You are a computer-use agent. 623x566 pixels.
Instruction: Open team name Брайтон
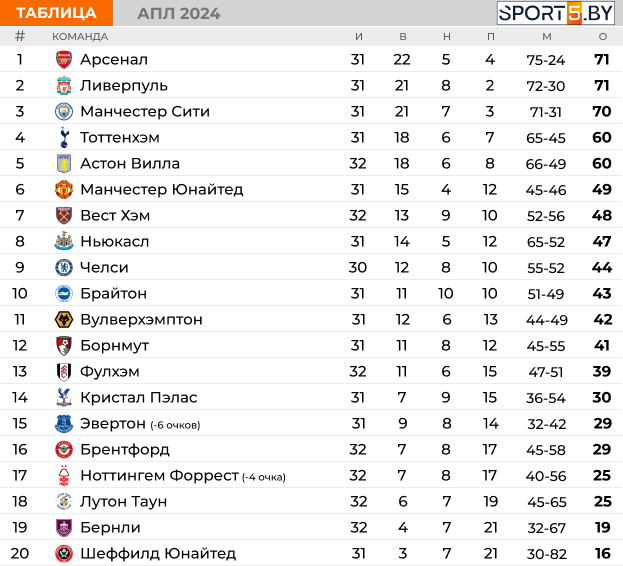click(114, 294)
